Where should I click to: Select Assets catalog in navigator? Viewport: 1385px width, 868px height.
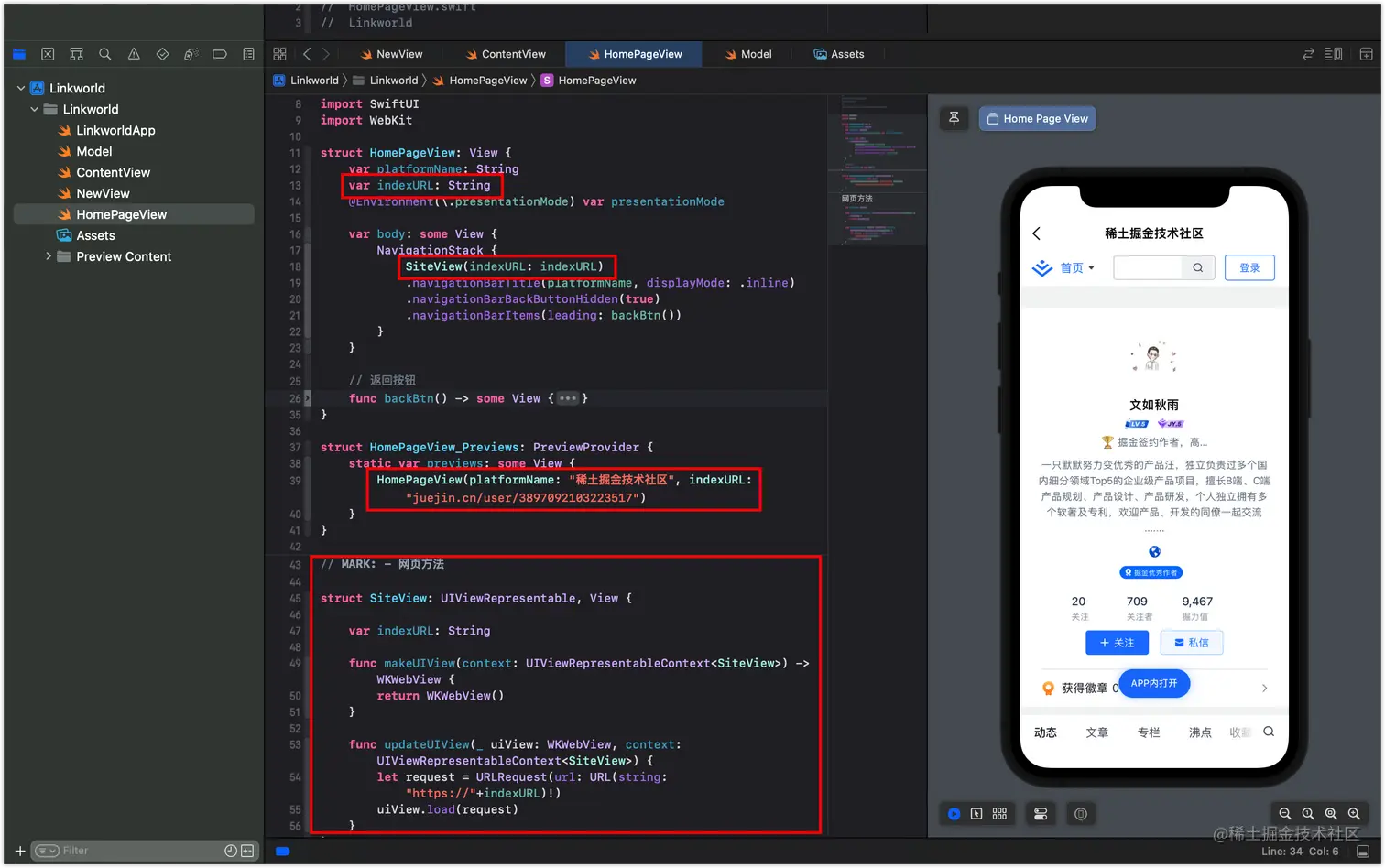point(95,235)
